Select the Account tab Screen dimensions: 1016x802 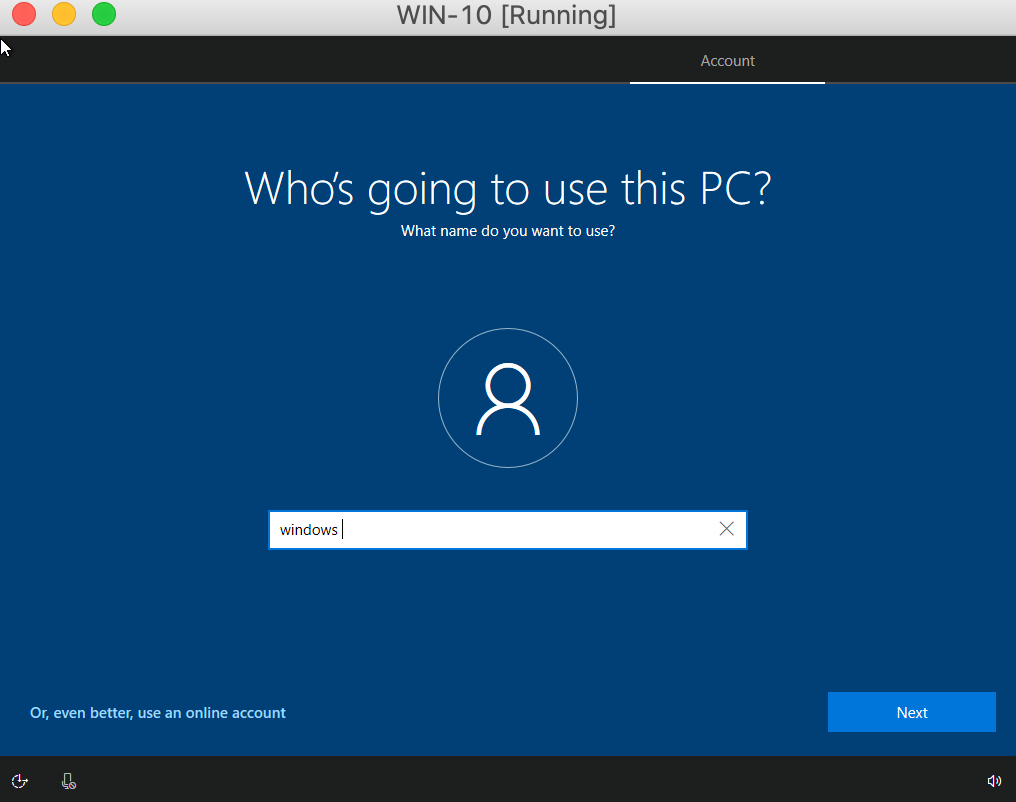point(727,61)
